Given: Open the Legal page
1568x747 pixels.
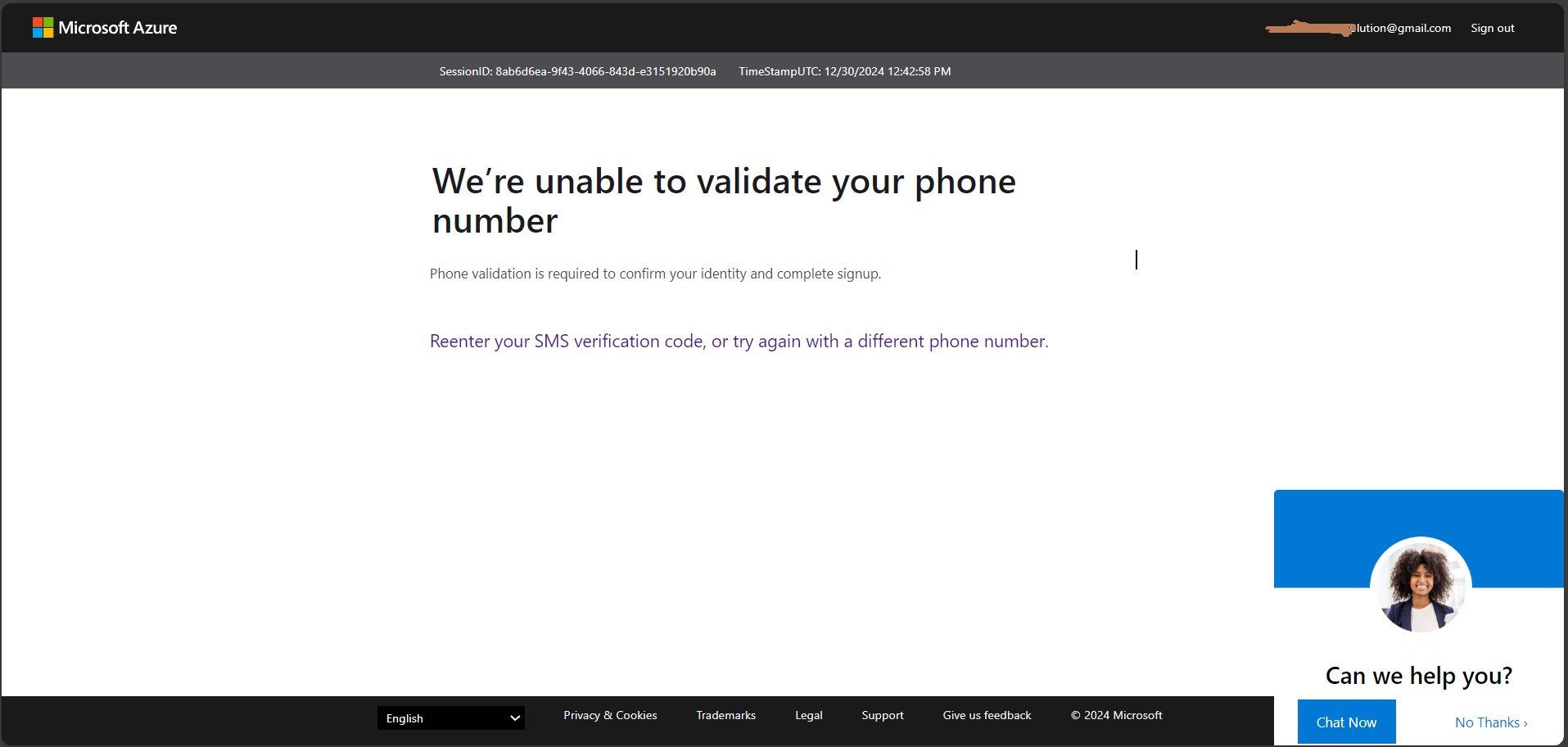Looking at the screenshot, I should click(x=808, y=715).
